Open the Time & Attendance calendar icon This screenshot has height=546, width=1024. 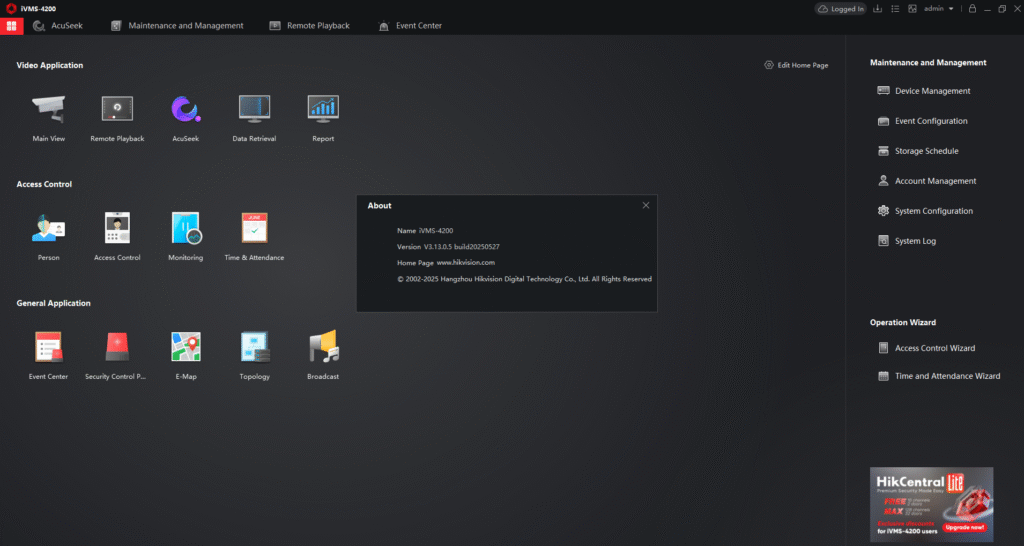[254, 228]
